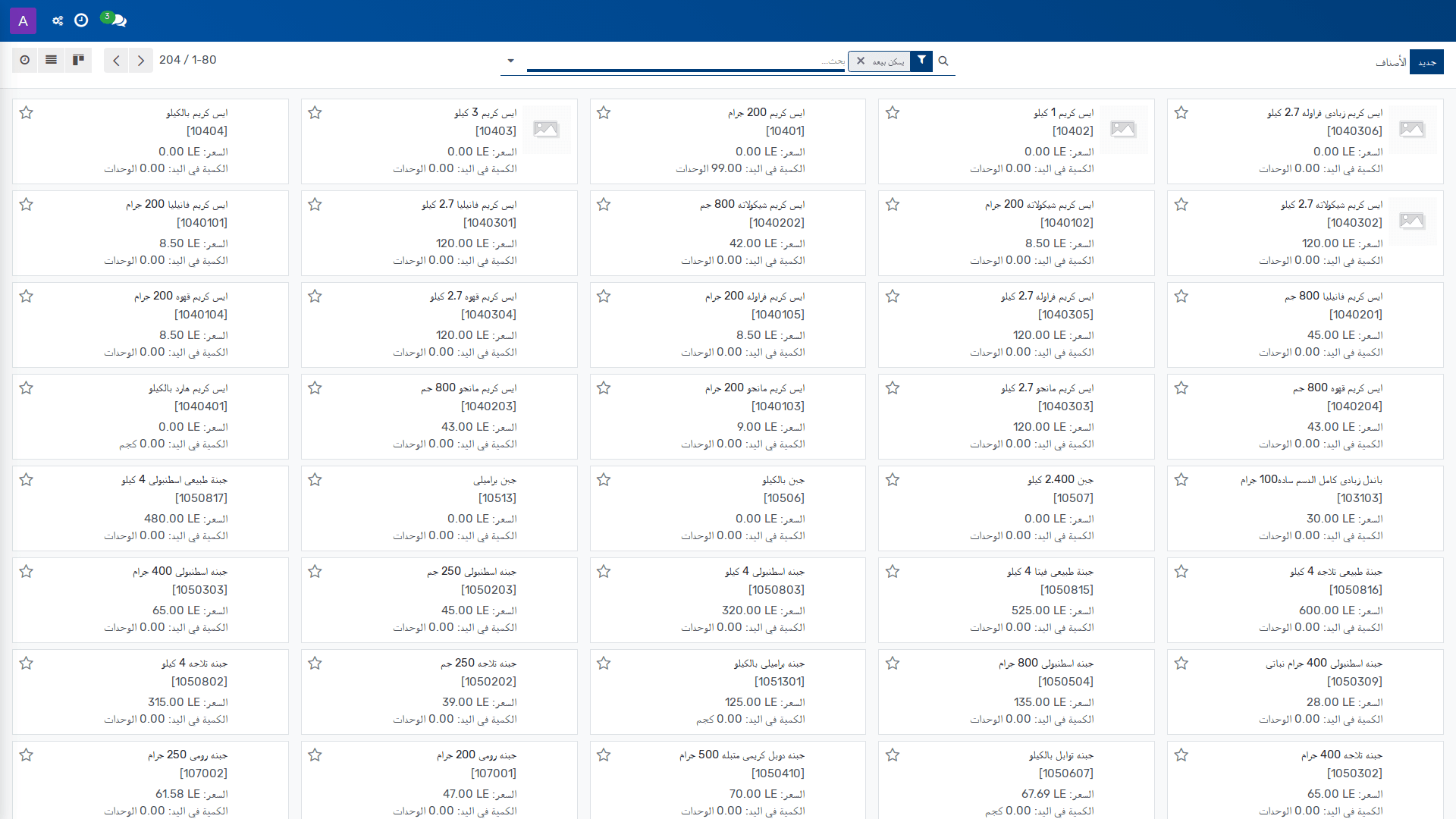Viewport: 1456px width, 819px height.
Task: Click the search magnifier icon
Action: coord(943,61)
